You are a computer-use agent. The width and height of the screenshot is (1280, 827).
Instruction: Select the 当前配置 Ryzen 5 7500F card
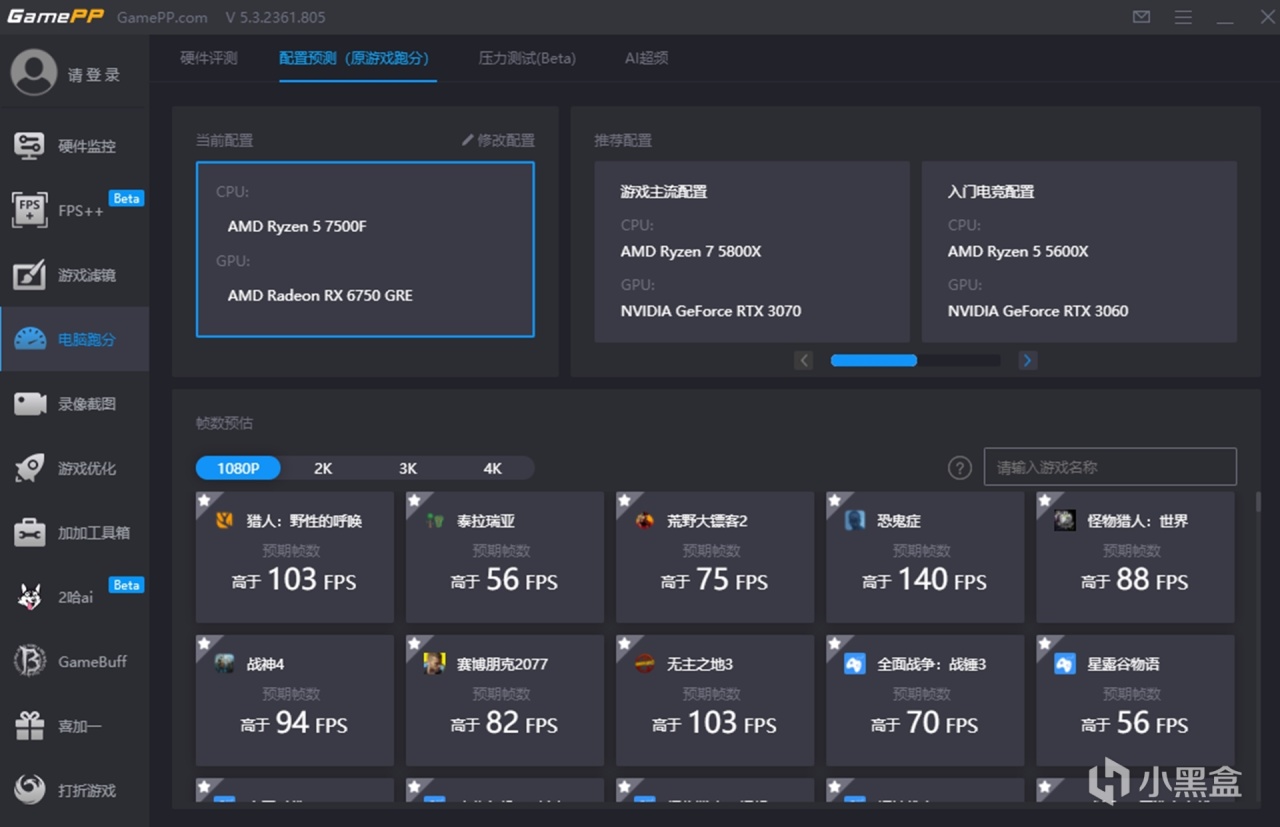pyautogui.click(x=365, y=250)
